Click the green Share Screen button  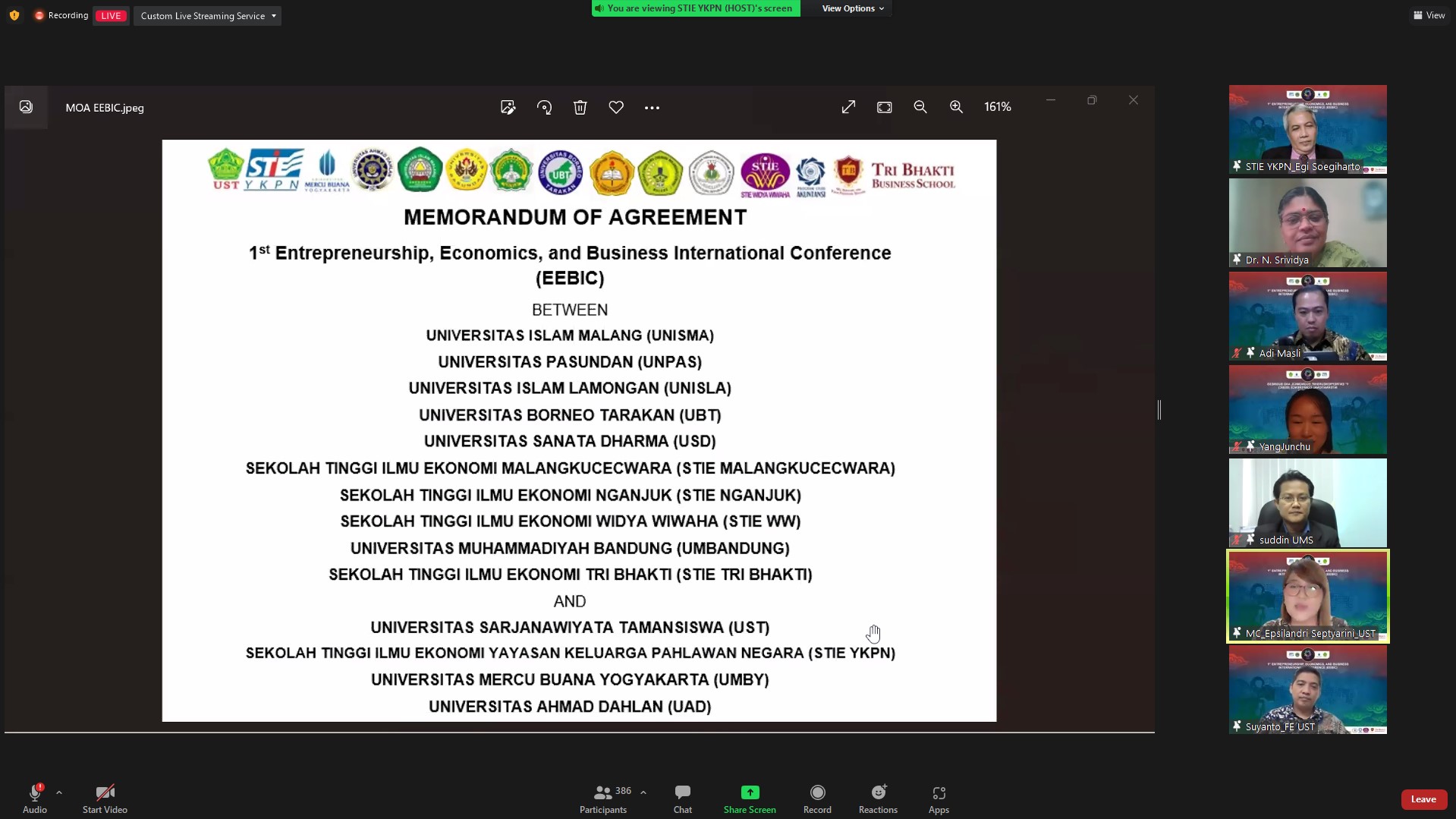click(x=750, y=799)
